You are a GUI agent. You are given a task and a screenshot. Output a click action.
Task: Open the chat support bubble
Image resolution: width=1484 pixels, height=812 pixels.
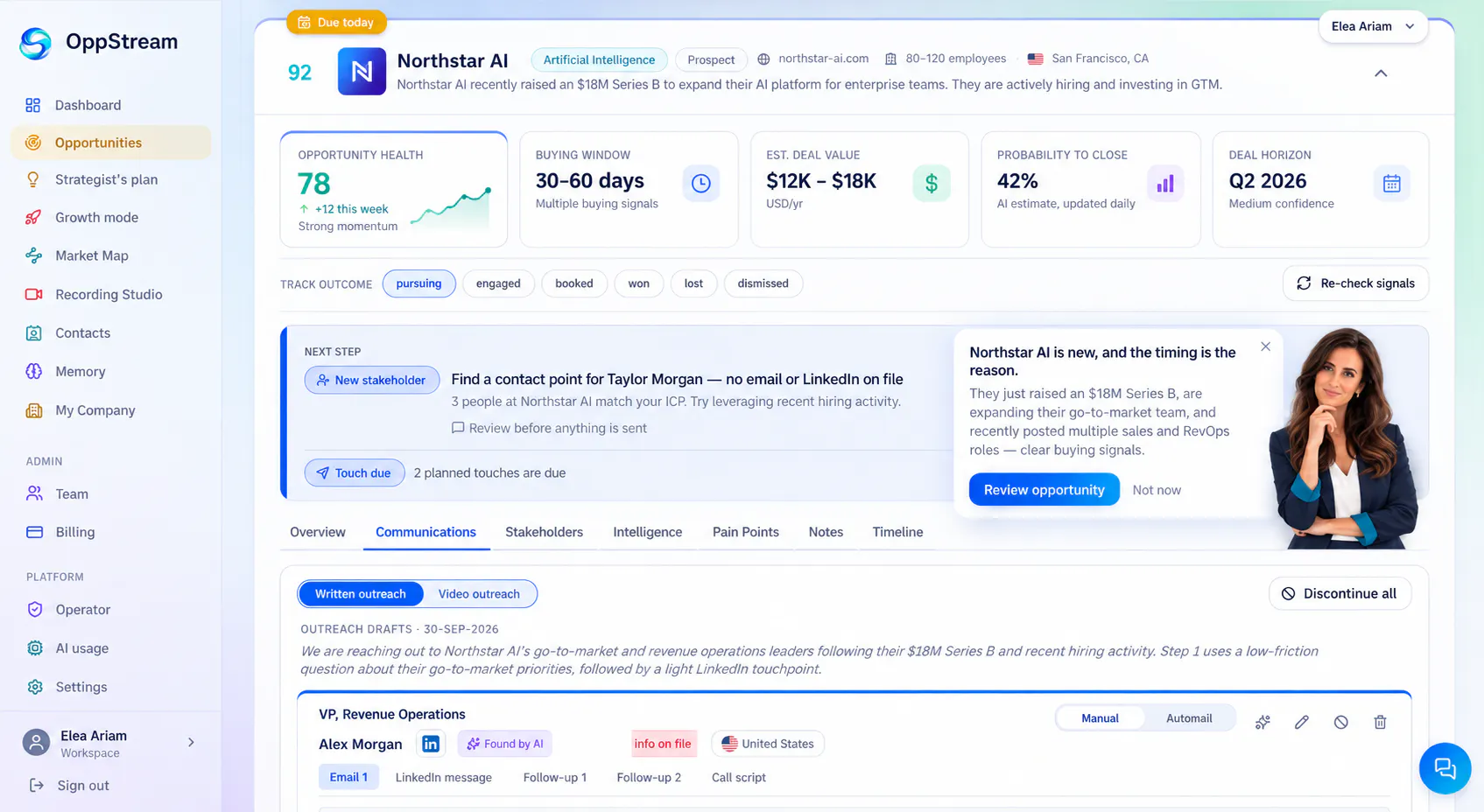click(x=1445, y=768)
